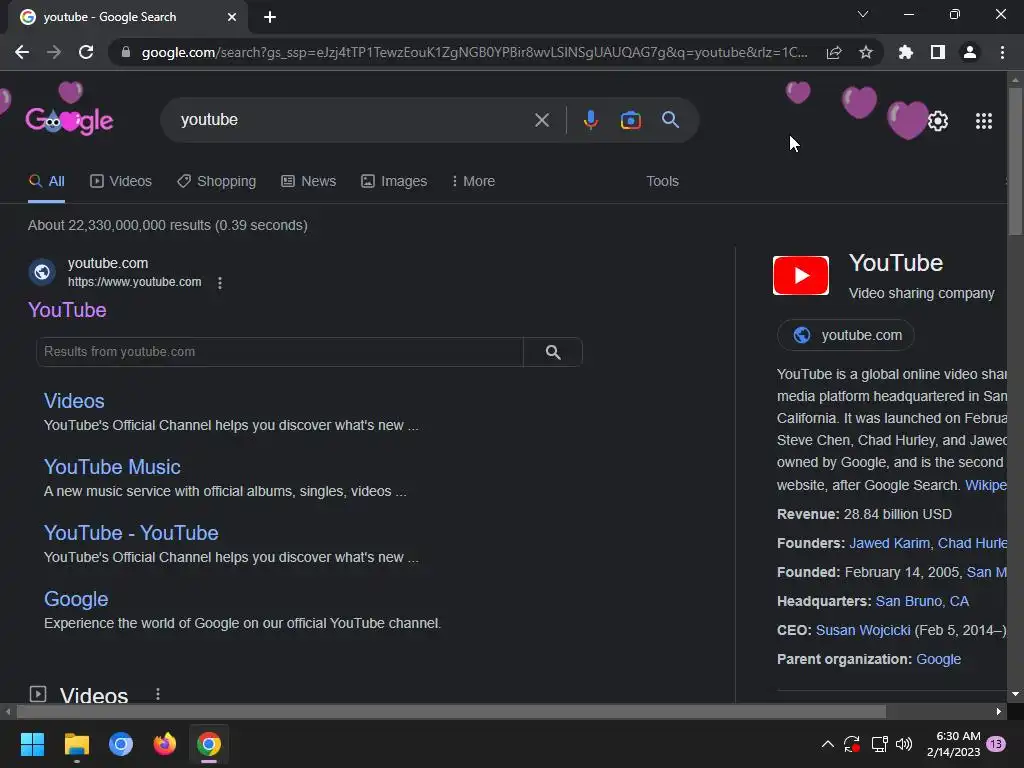Viewport: 1024px width, 768px height.
Task: Click the site search magnifier button
Action: (553, 352)
